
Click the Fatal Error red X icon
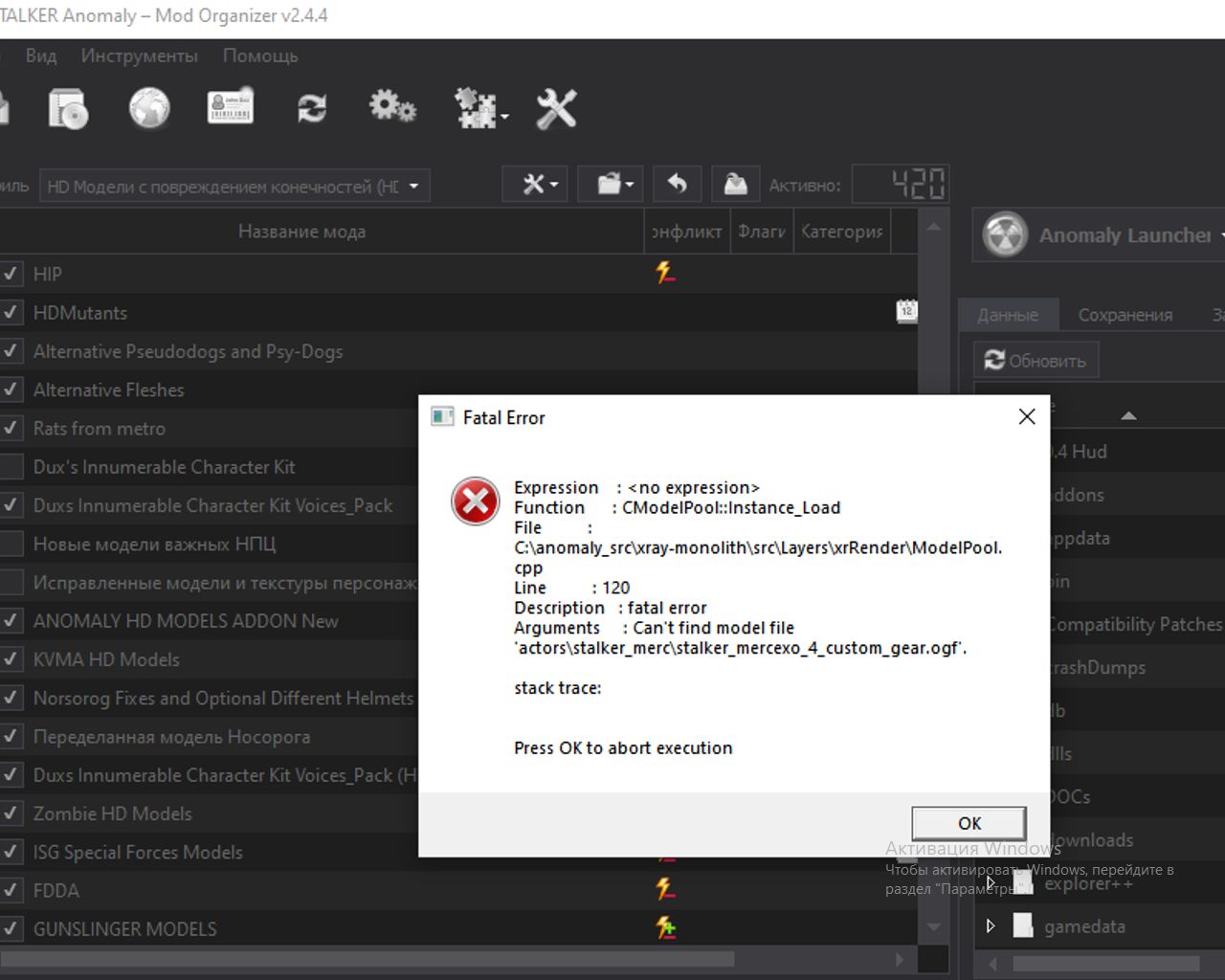(x=475, y=501)
